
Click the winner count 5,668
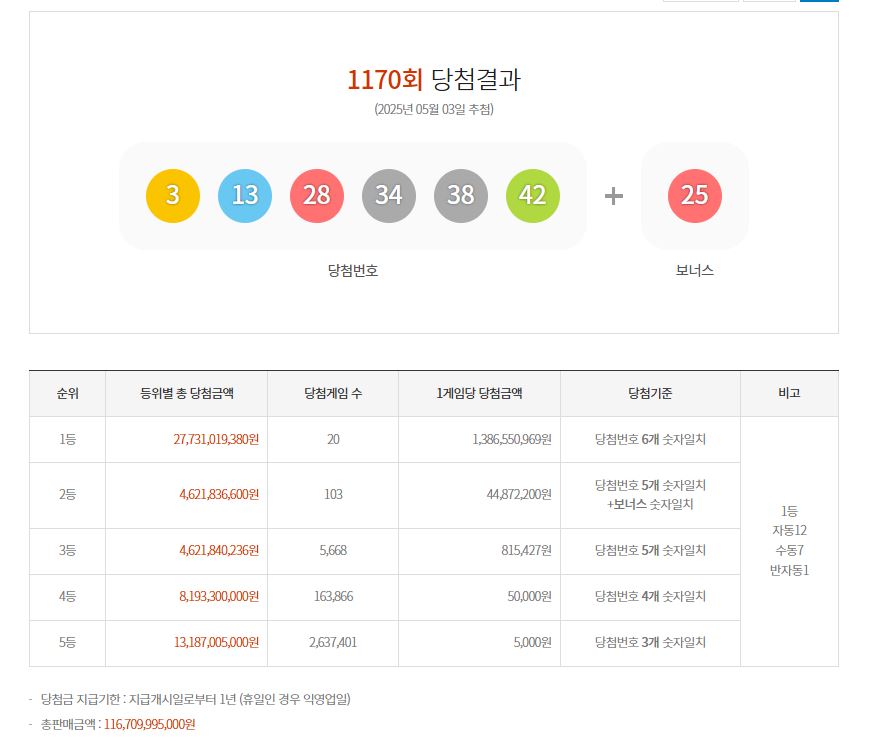point(333,550)
